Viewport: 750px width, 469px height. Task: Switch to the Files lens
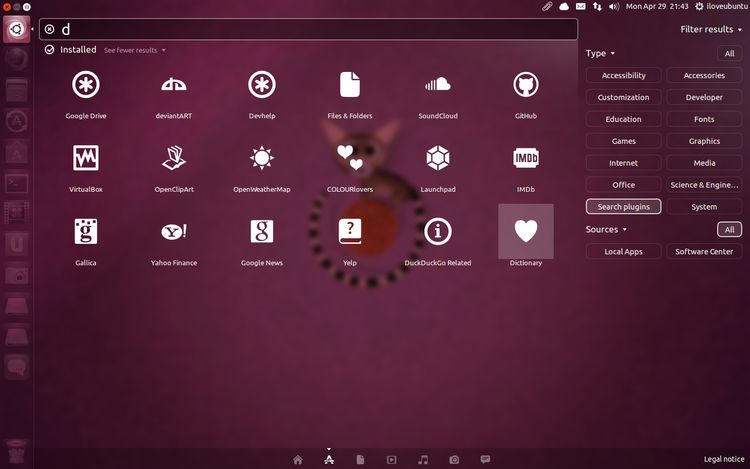(360, 460)
